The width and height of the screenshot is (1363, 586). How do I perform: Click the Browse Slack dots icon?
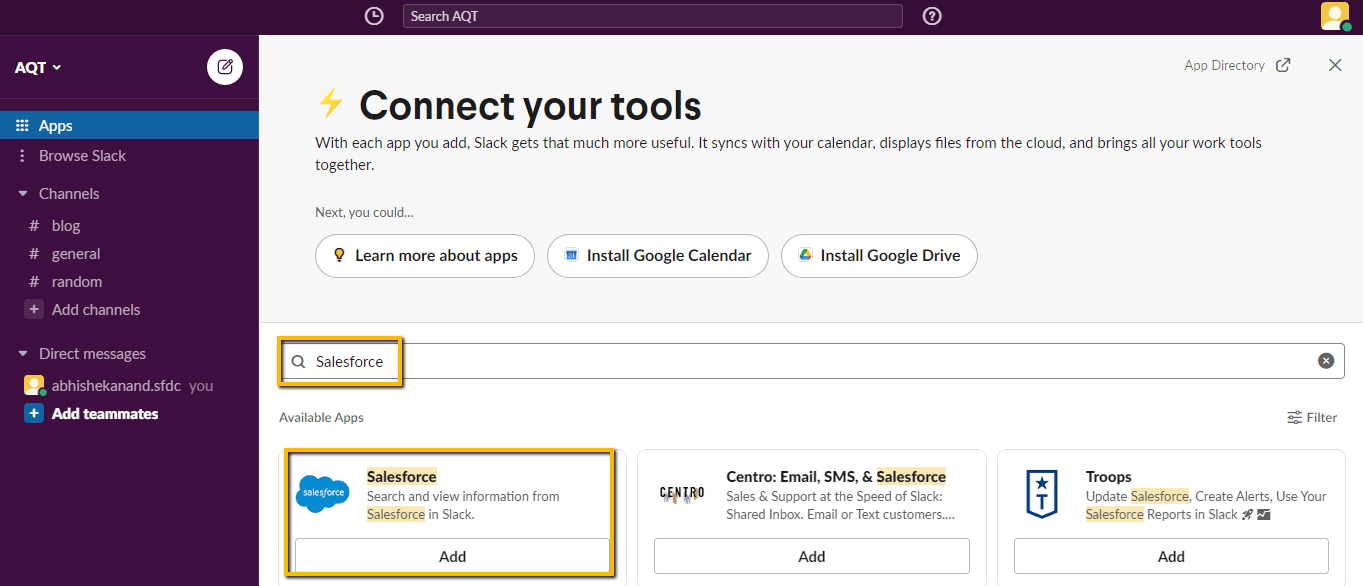(22, 156)
